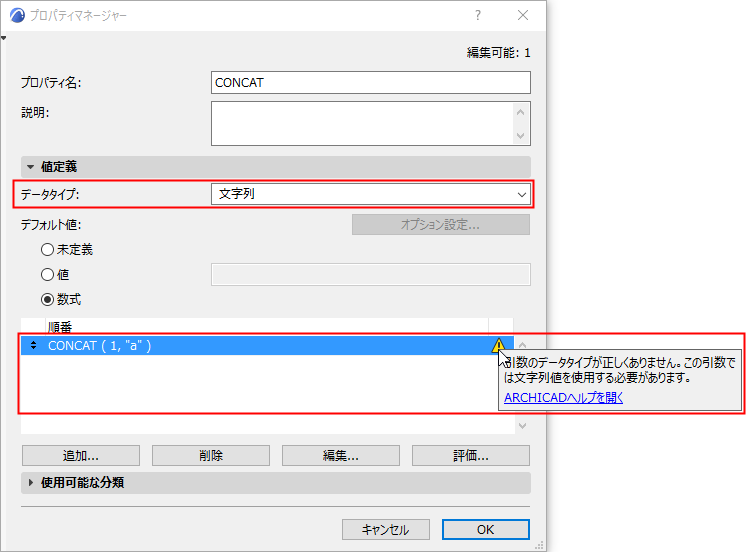Click the reorder arrows handle on CONCAT row
The image size is (746, 552).
pyautogui.click(x=33, y=345)
